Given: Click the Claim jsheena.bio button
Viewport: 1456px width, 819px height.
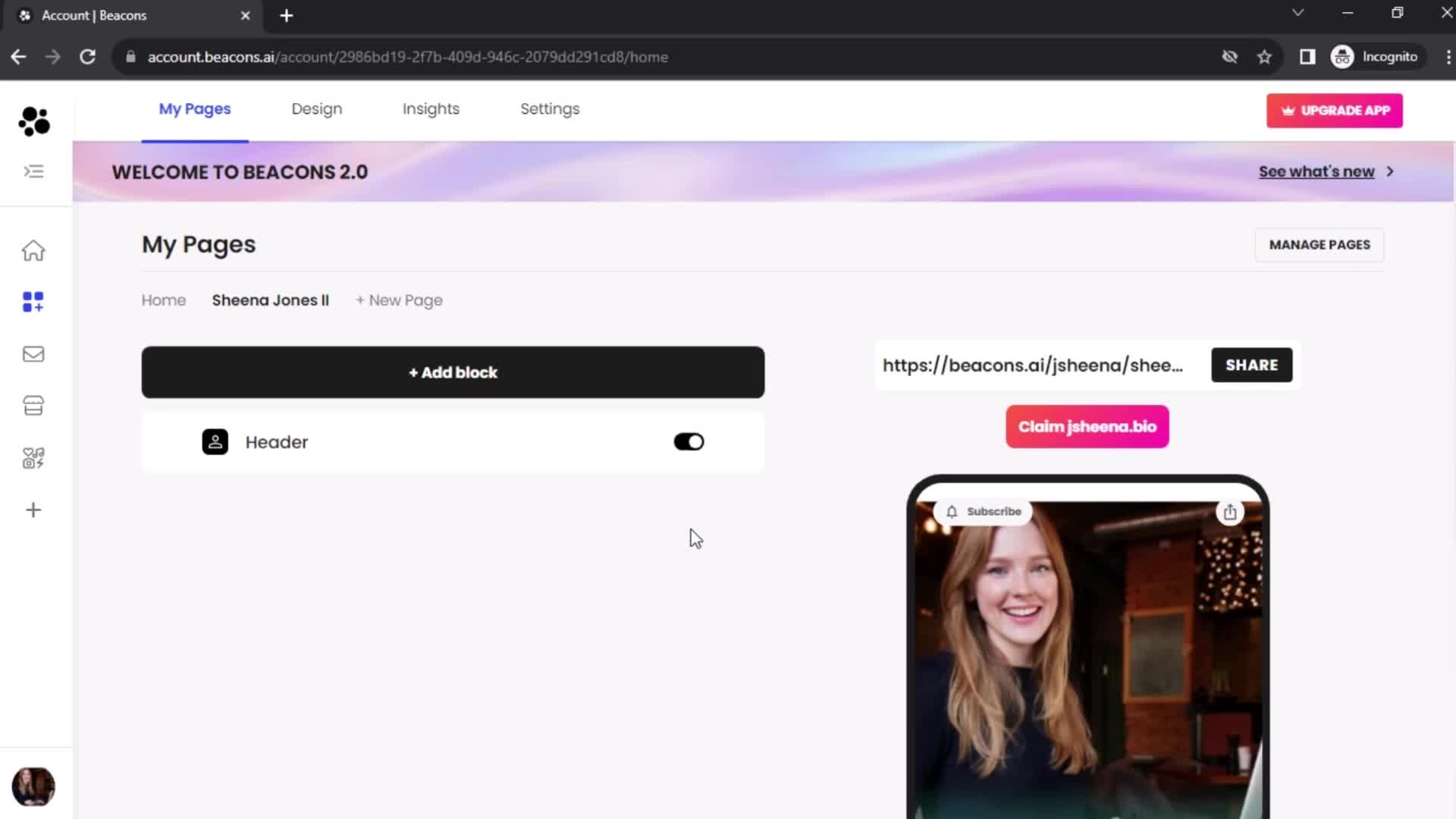Looking at the screenshot, I should coord(1087,426).
